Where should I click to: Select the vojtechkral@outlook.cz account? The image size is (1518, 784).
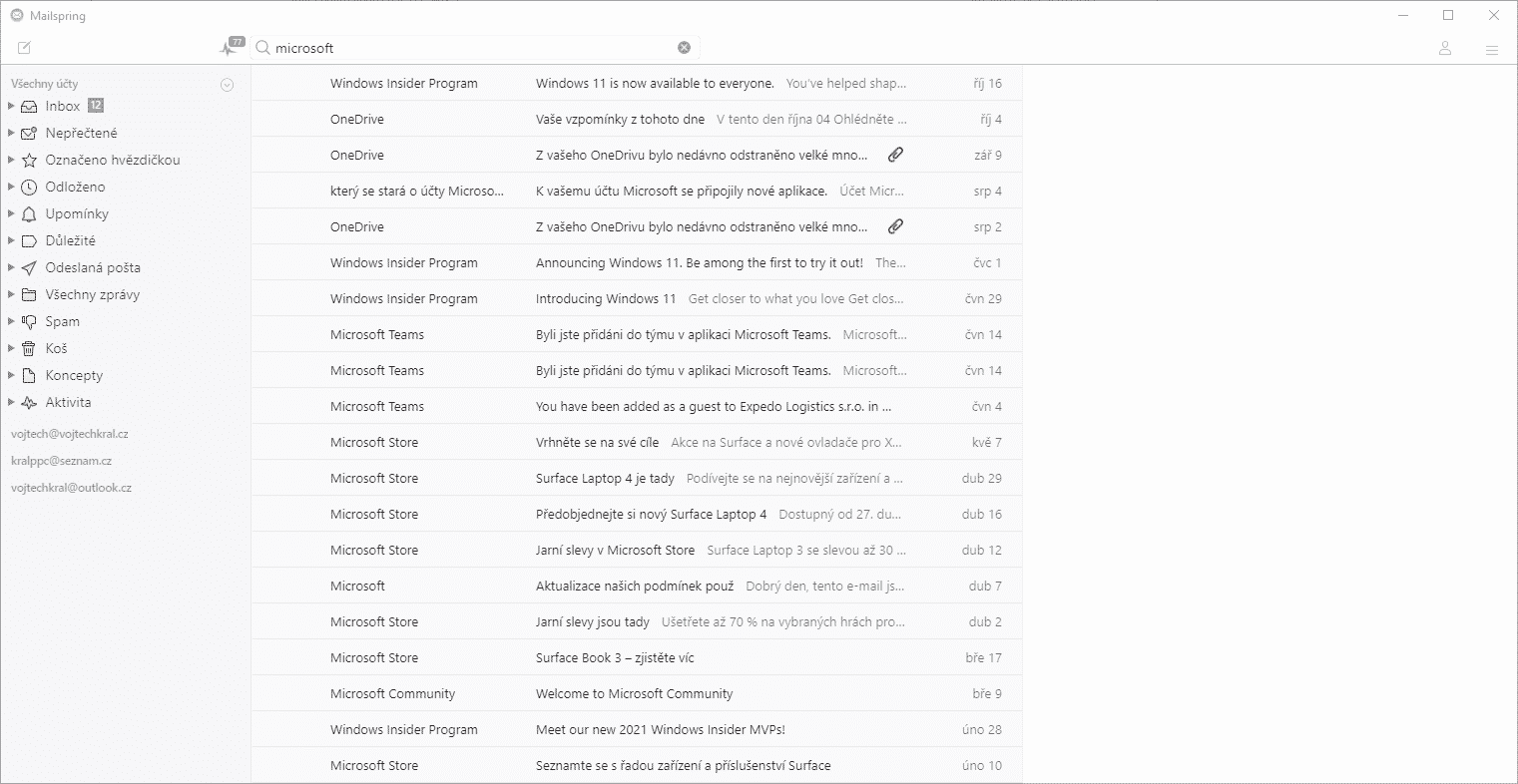pyautogui.click(x=71, y=489)
